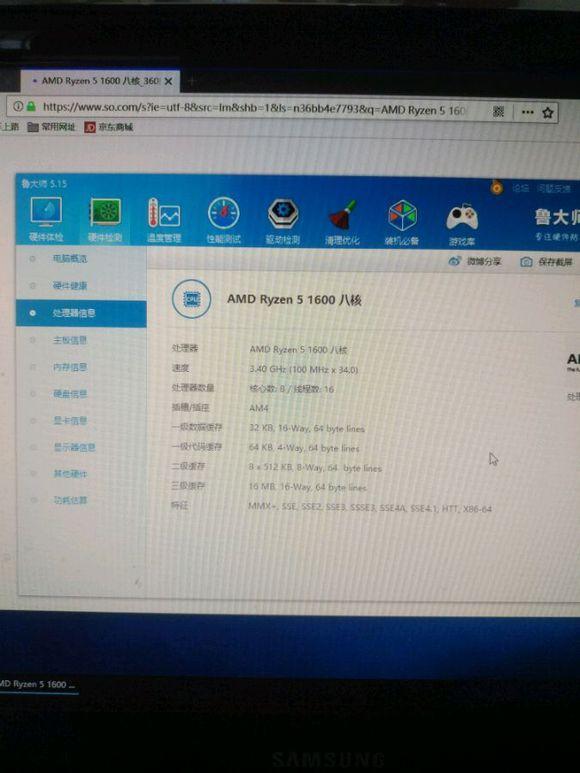The image size is (580, 773).
Task: Open 驱动检测 driver detection icon
Action: (283, 221)
